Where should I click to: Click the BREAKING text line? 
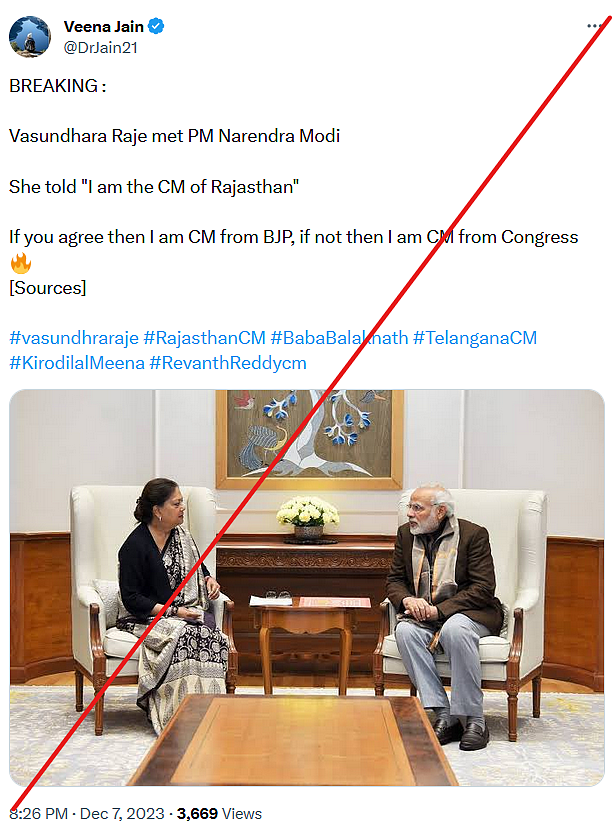click(x=57, y=86)
